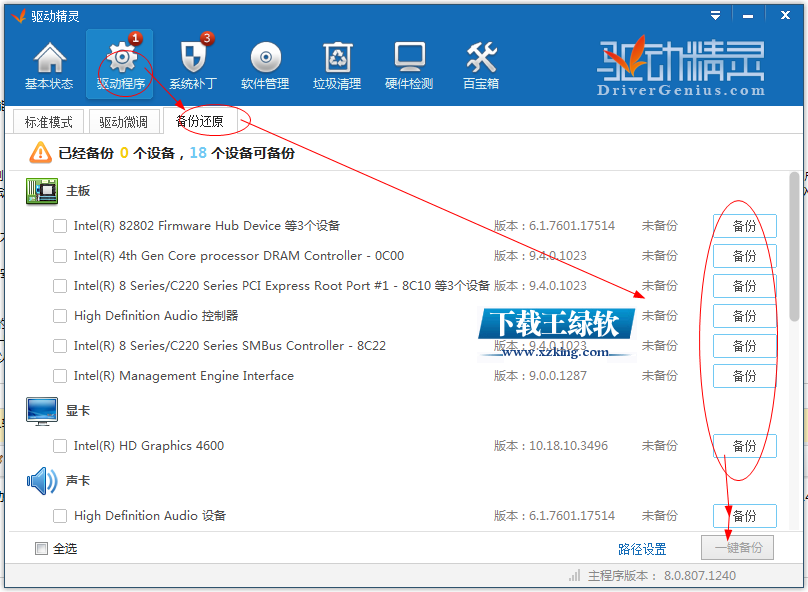Click 备份 for 82802 Firmware Hub Device
The width and height of the screenshot is (808, 592).
[745, 226]
